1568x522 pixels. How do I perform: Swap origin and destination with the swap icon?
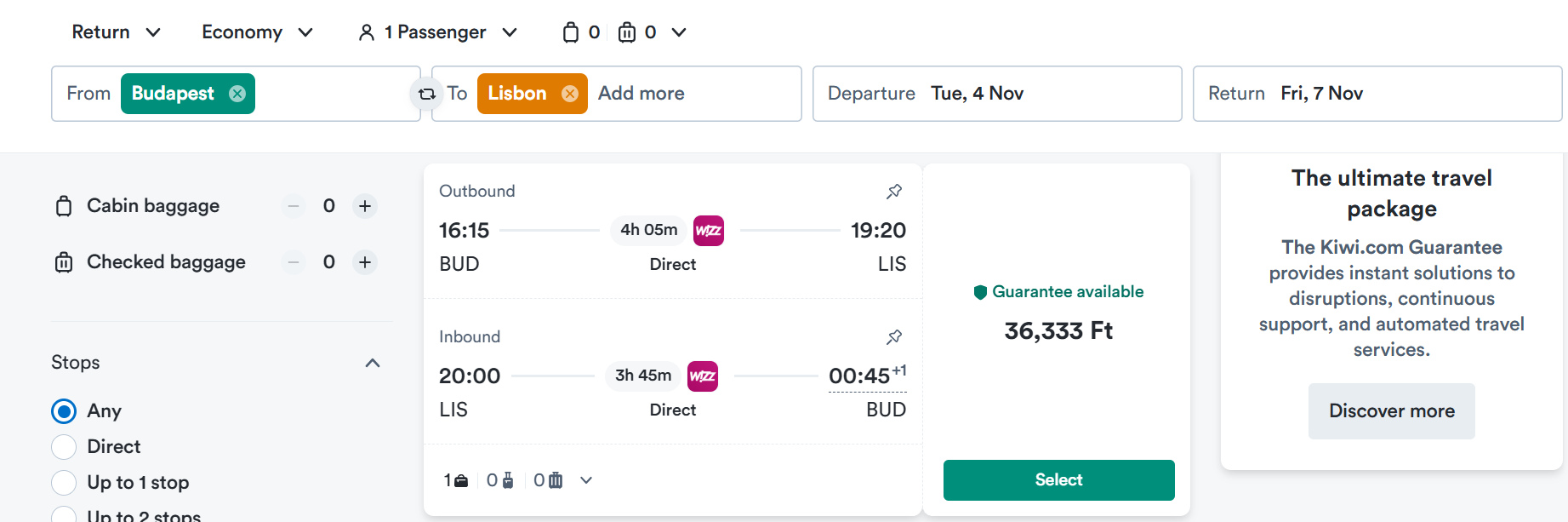427,94
